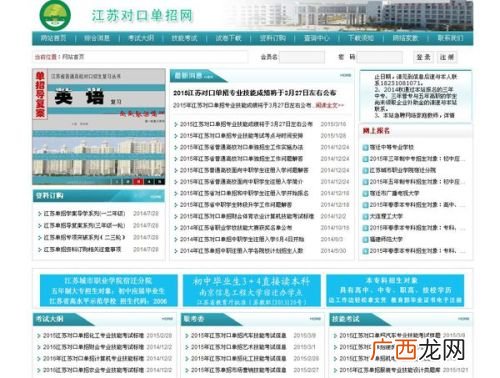Select the last carousel indicator dot
The width and height of the screenshot is (500, 378).
click(x=160, y=181)
